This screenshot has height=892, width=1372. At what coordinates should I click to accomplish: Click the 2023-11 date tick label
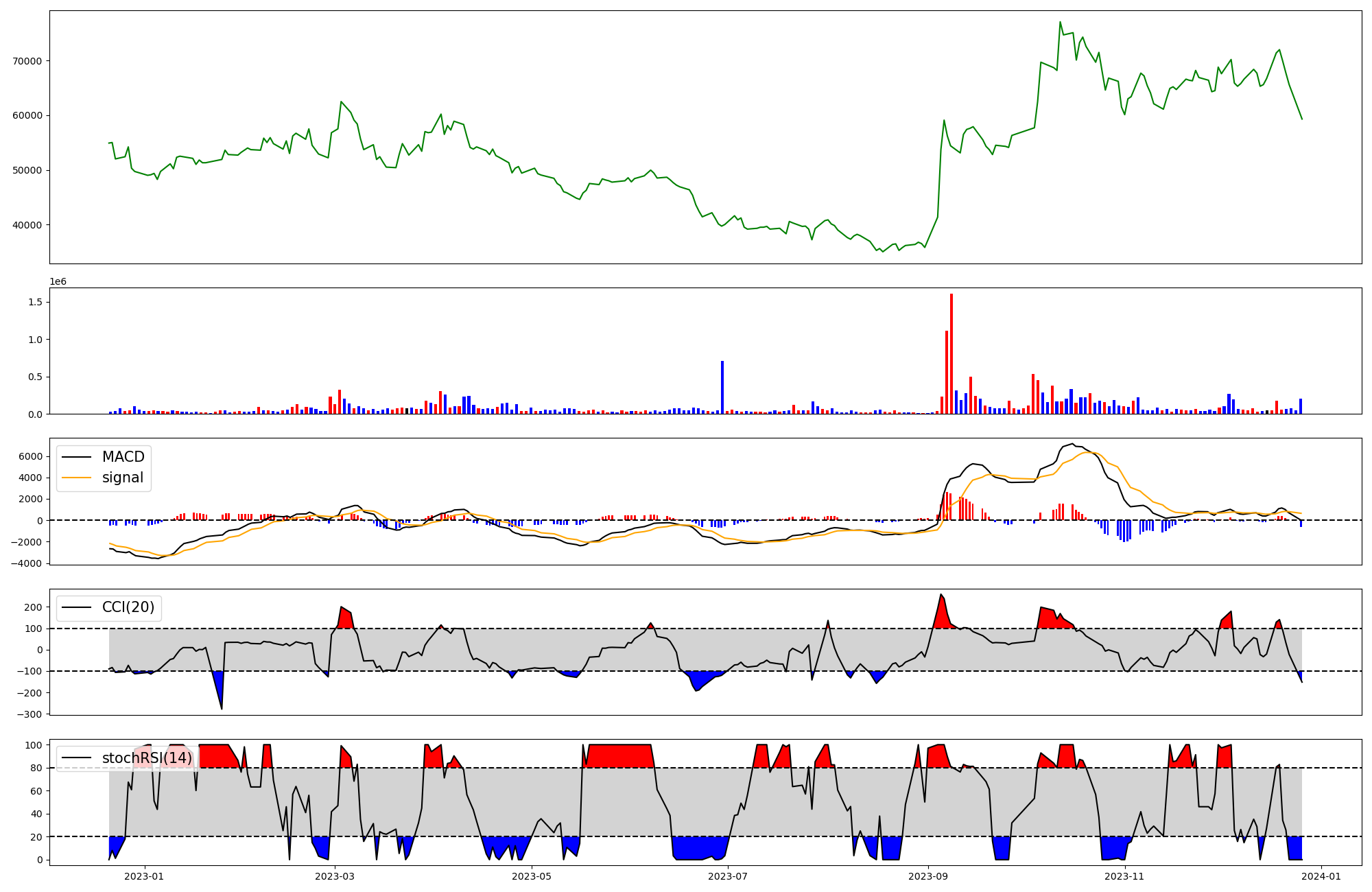click(1125, 876)
